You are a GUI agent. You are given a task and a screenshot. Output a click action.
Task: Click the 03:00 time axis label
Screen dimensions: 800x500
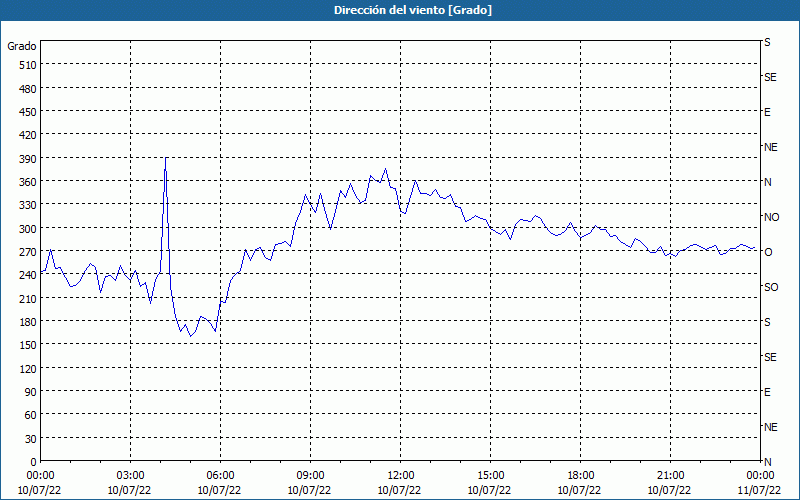131,476
